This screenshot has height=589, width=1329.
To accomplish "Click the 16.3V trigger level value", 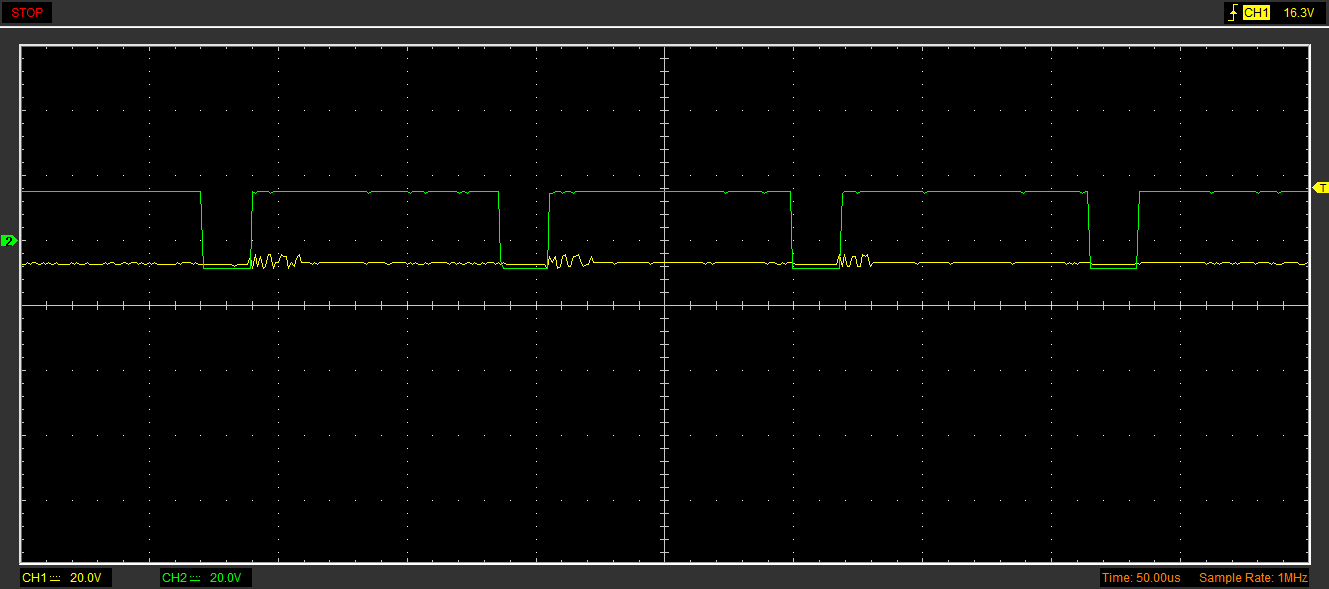I will click(1298, 13).
